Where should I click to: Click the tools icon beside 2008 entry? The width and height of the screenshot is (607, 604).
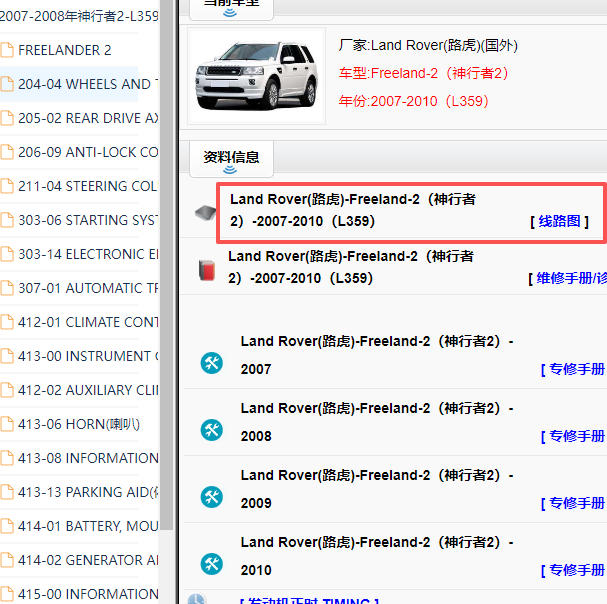click(212, 430)
